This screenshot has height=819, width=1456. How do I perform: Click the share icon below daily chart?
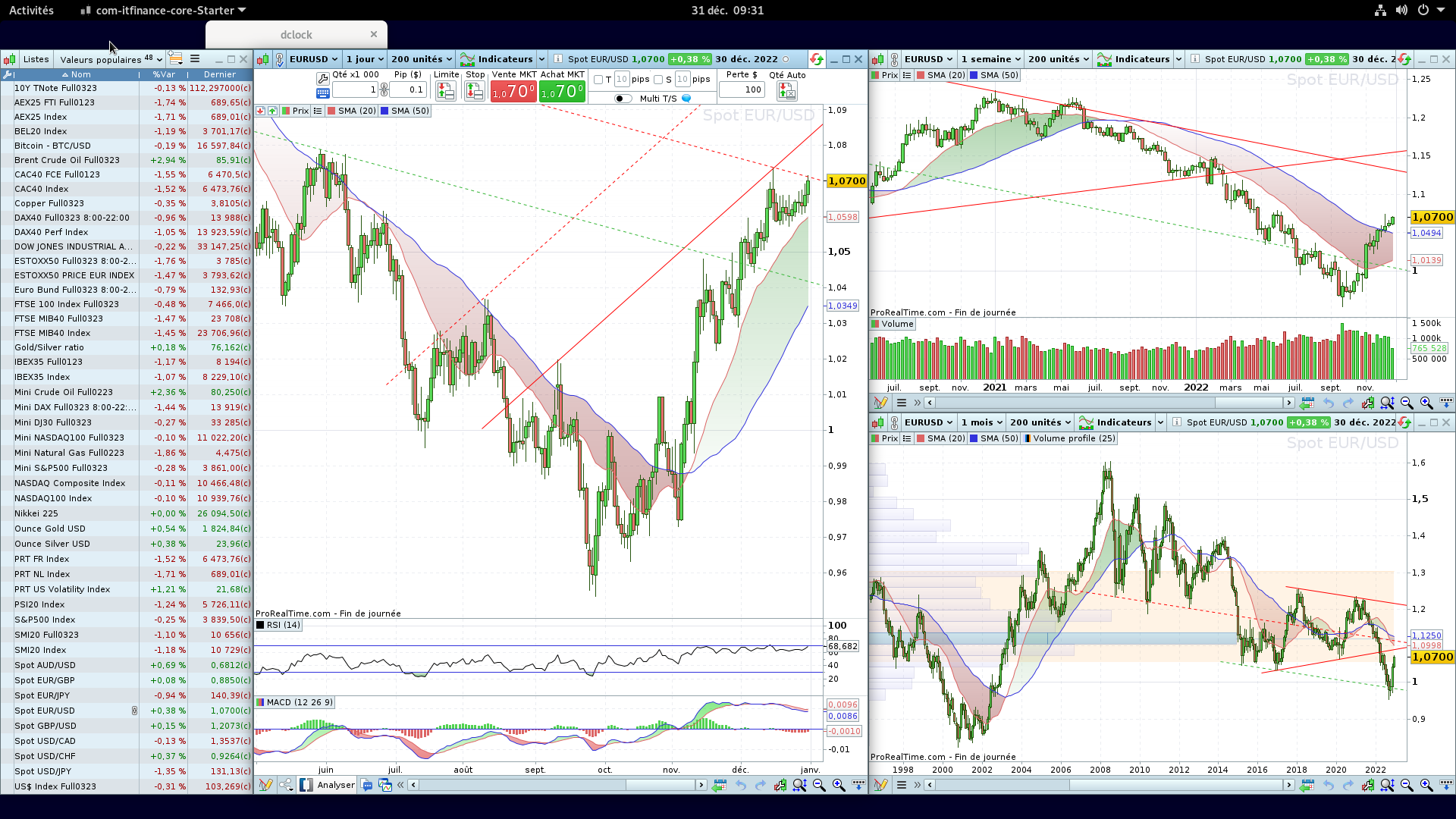286,785
